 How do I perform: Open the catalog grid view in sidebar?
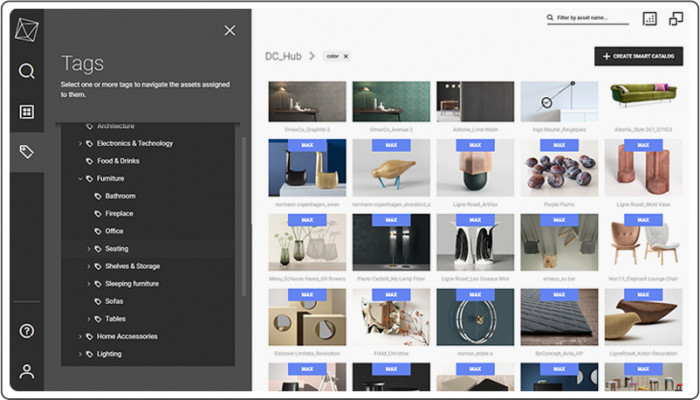(27, 112)
